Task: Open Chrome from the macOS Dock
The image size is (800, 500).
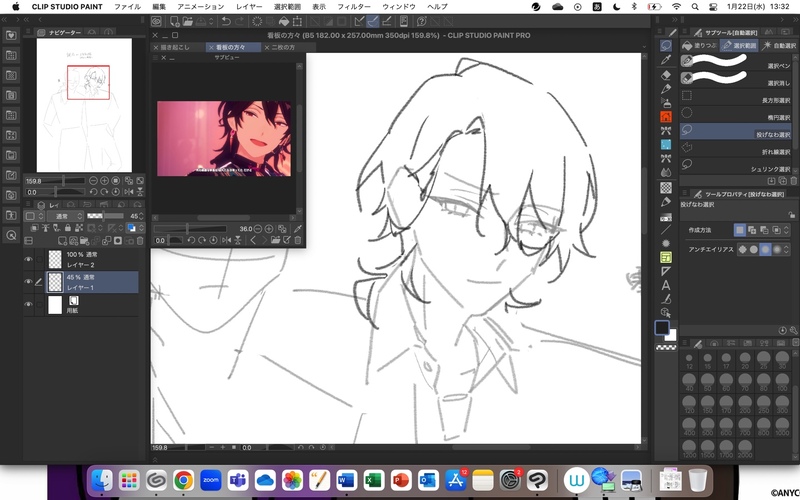Action: click(x=184, y=480)
